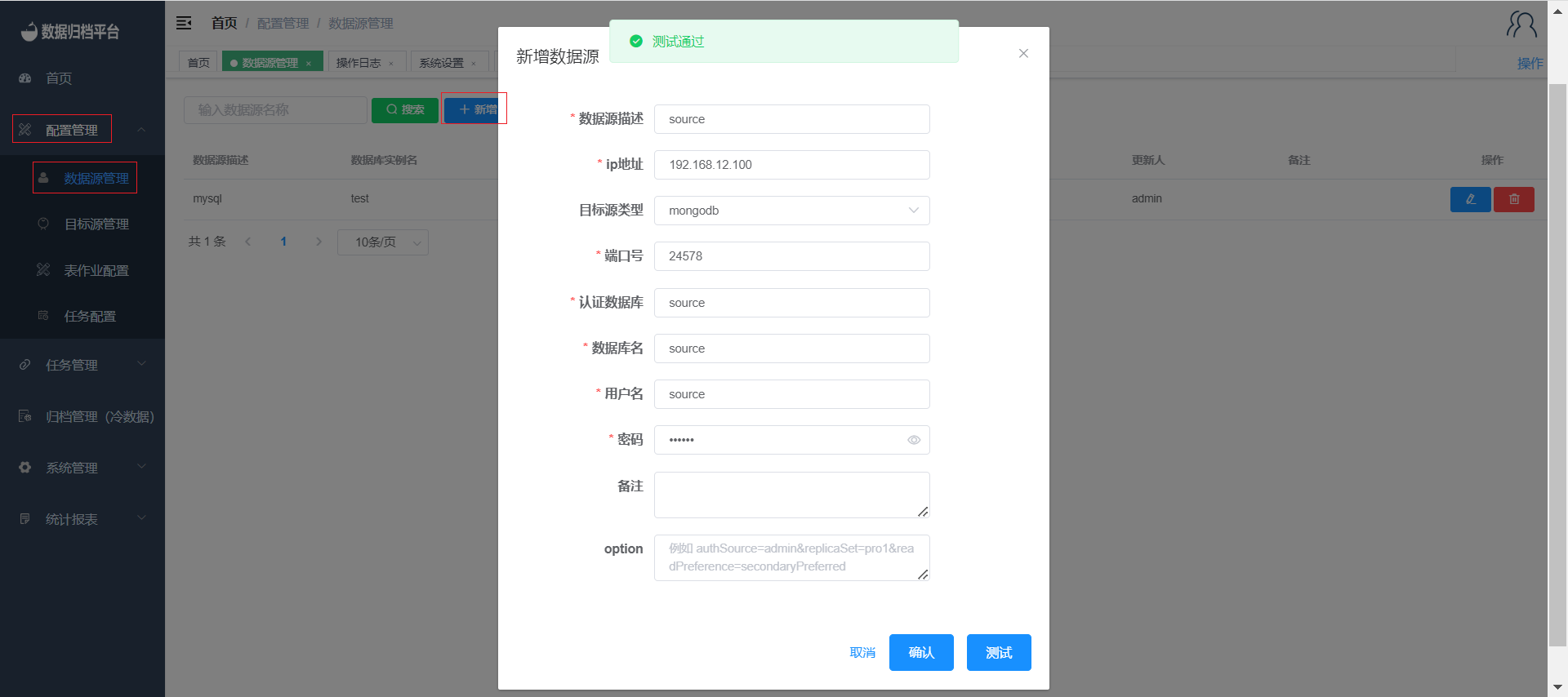Click the 'admin' cell in table
The width and height of the screenshot is (1568, 697).
[1147, 198]
